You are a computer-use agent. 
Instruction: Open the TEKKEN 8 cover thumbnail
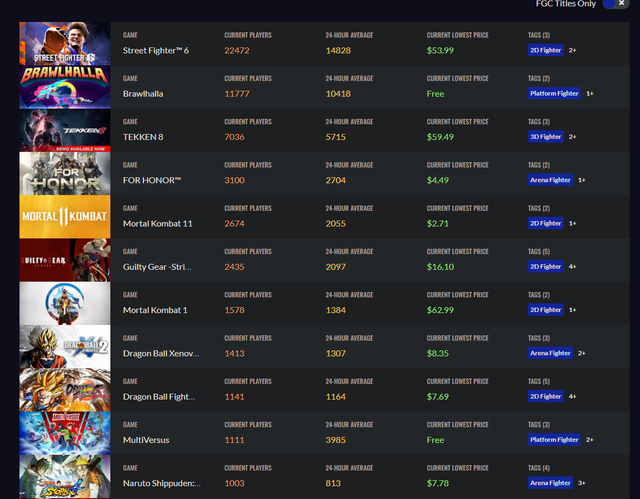click(x=64, y=130)
